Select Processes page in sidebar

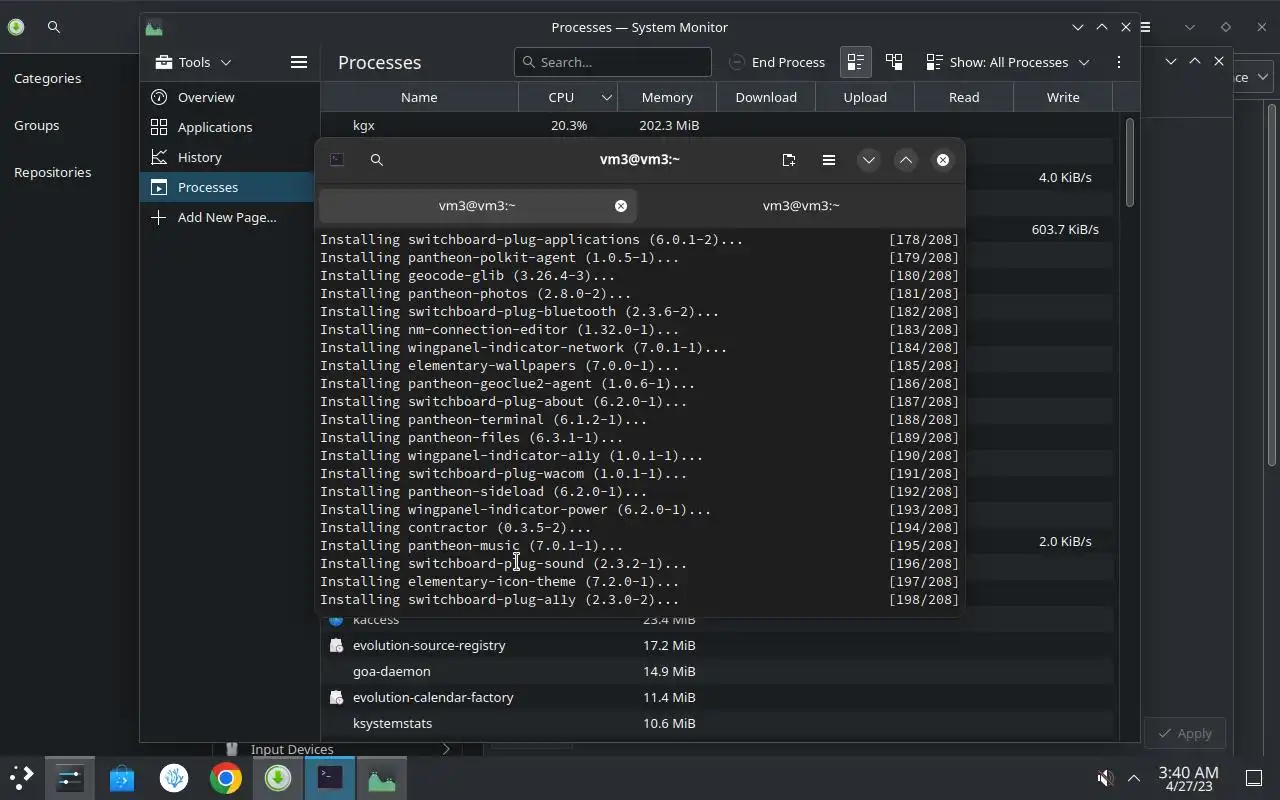[229, 187]
